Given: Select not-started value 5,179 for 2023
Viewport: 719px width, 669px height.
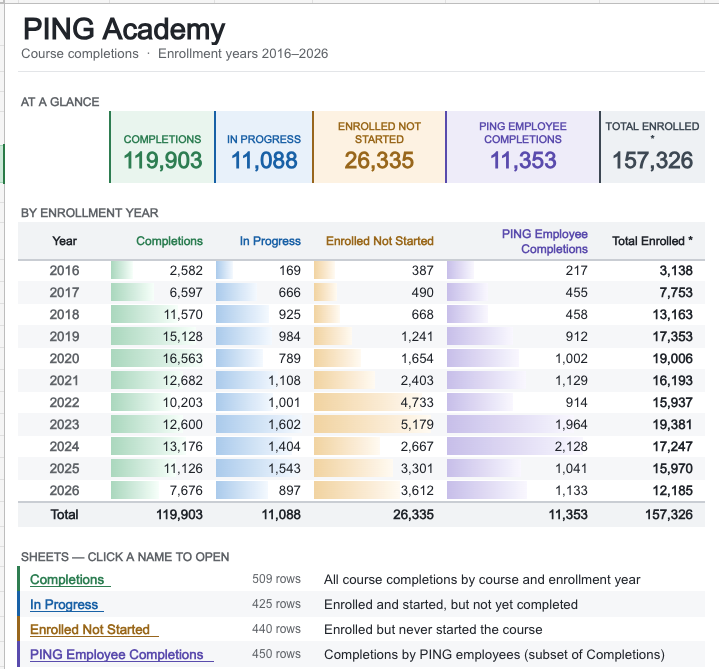Looking at the screenshot, I should [x=417, y=425].
